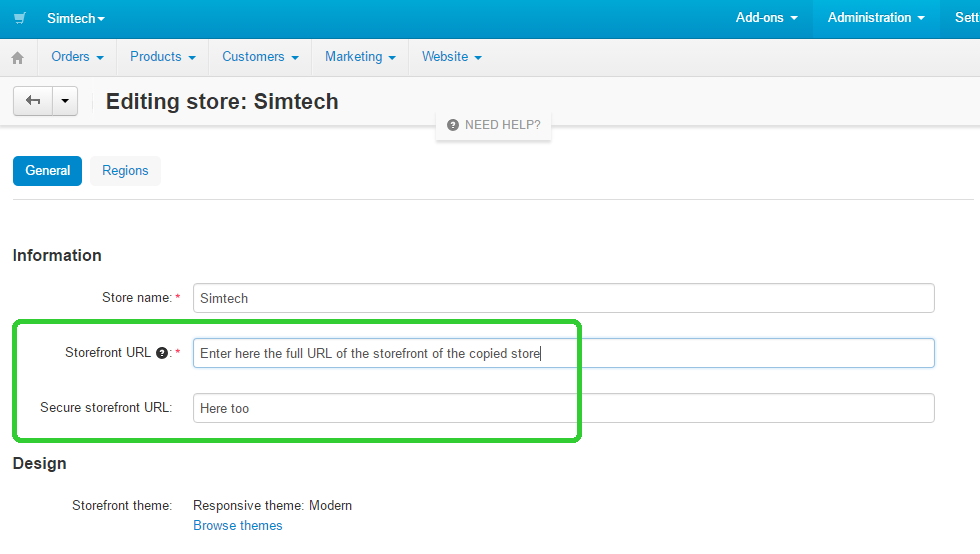Click inside the Storefront URL field

tap(564, 353)
